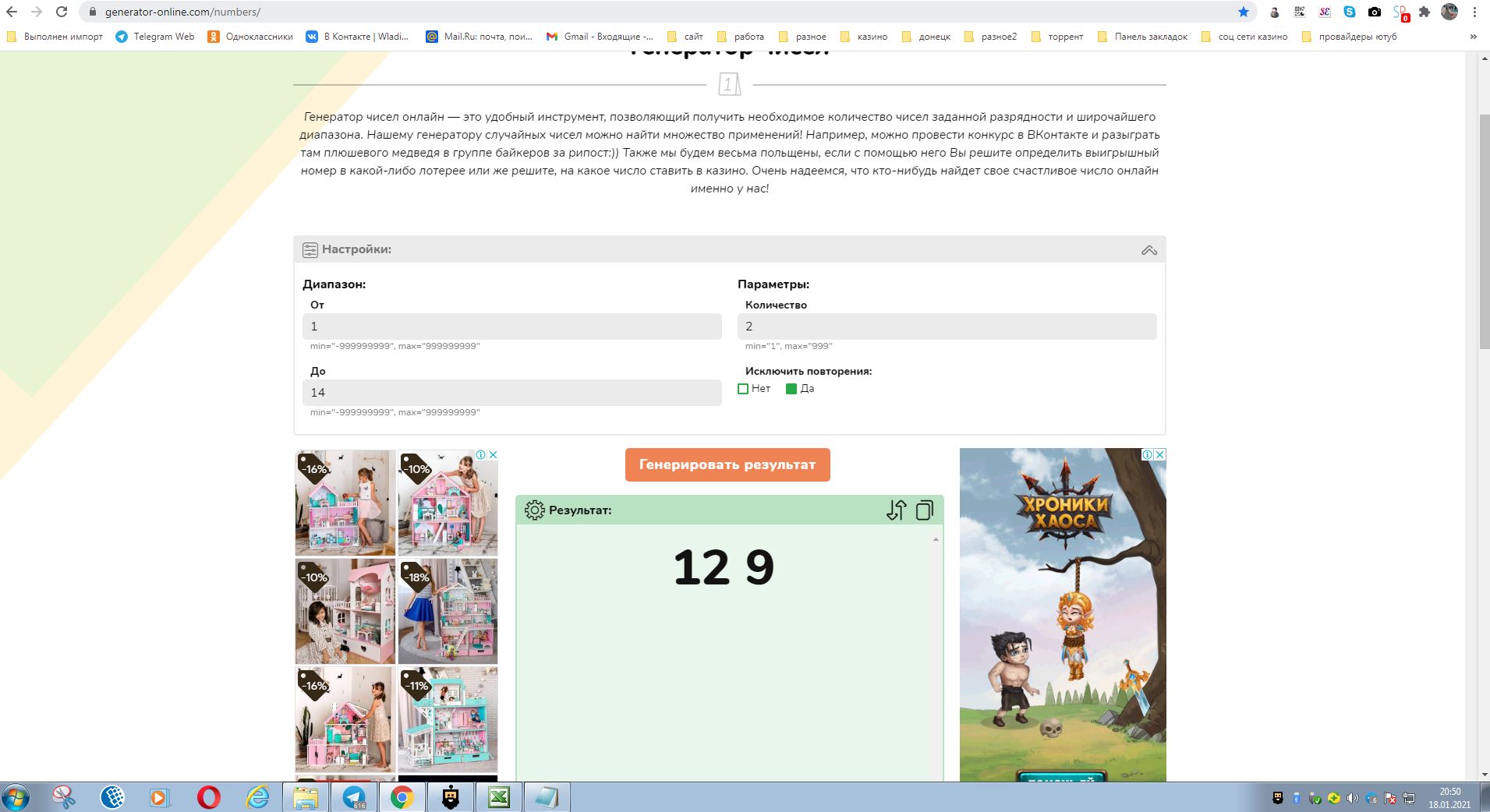
Task: Toggle the Да checkbox for excluding repetitions
Action: (x=791, y=389)
